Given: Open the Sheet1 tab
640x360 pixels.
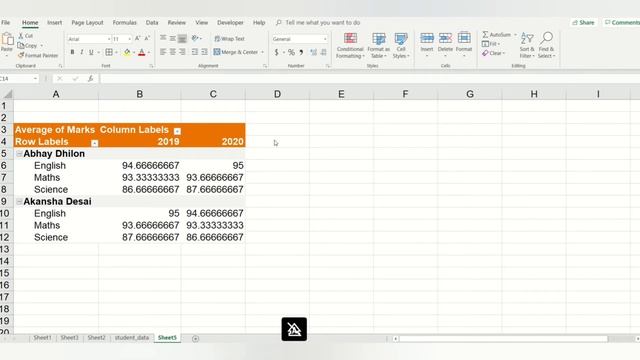Looking at the screenshot, I should click(42, 338).
